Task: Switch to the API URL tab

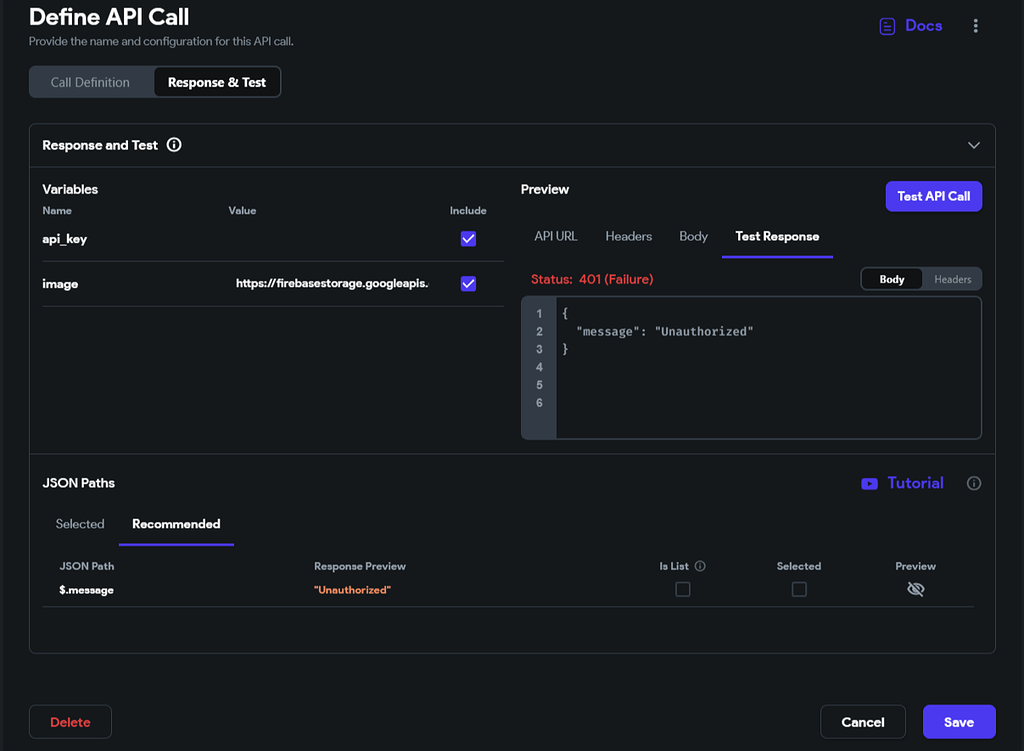Action: click(555, 236)
